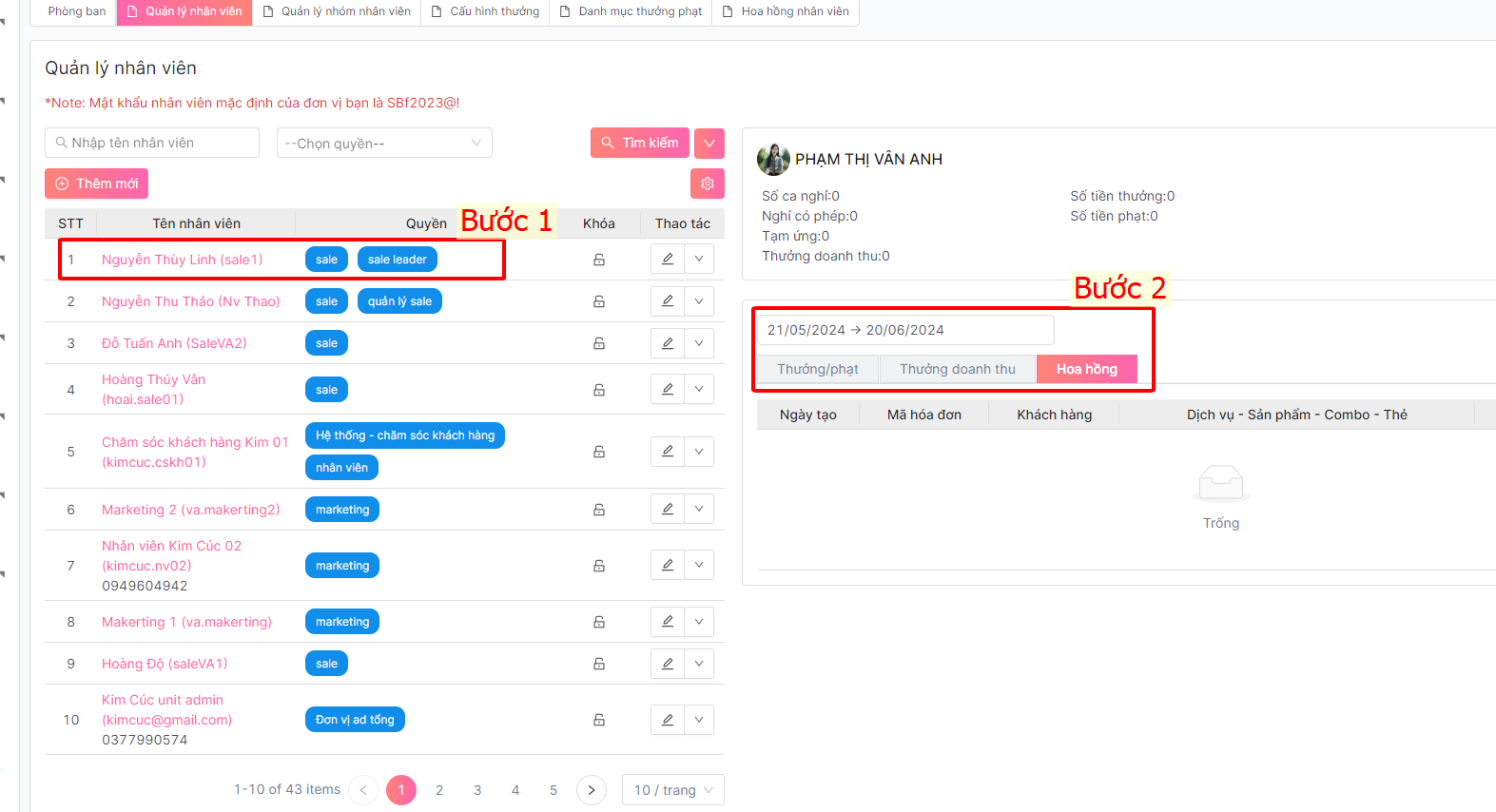
Task: Click edit pencil for Nguyễn Thùy Linh
Action: point(668,260)
